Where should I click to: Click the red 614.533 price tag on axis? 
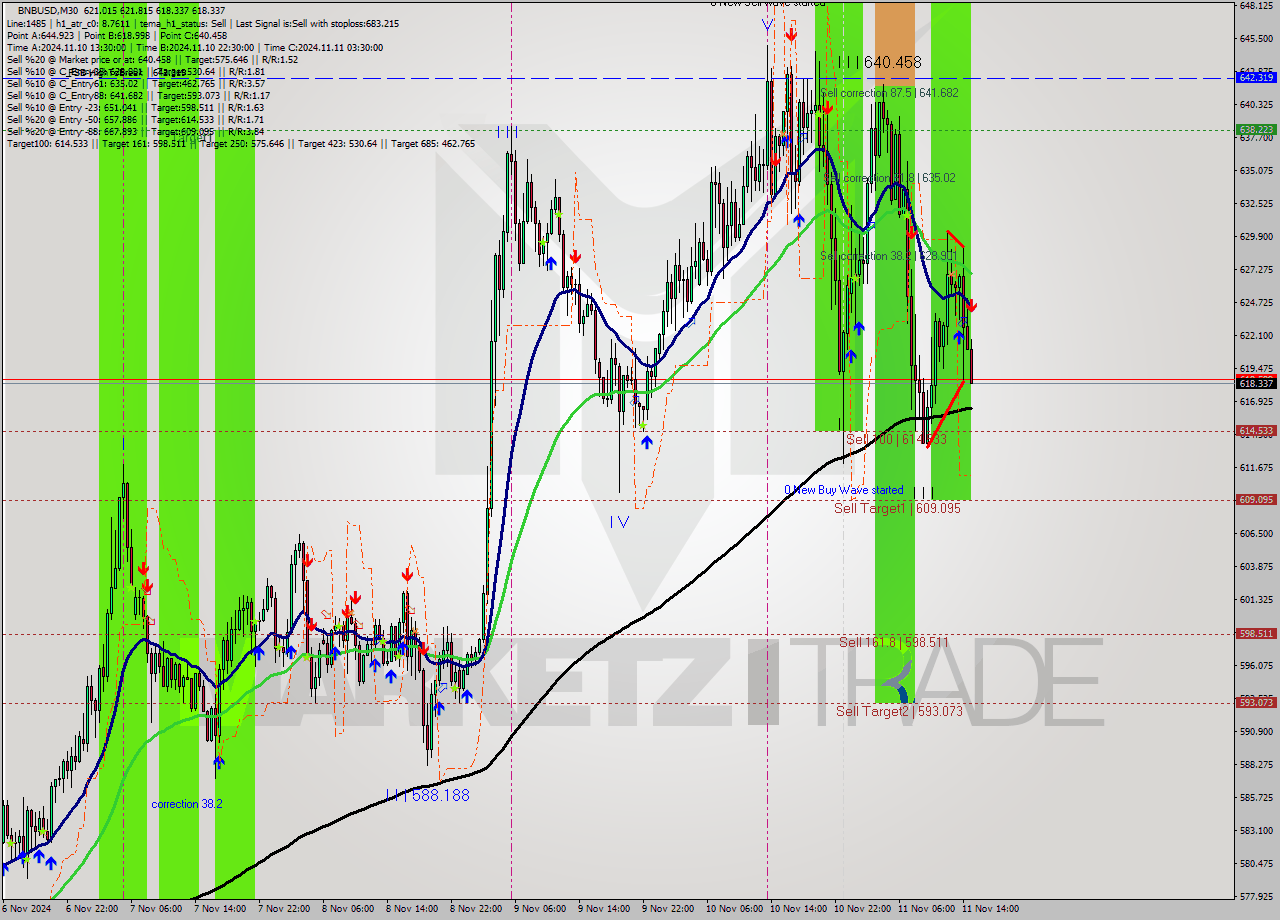(x=1256, y=431)
